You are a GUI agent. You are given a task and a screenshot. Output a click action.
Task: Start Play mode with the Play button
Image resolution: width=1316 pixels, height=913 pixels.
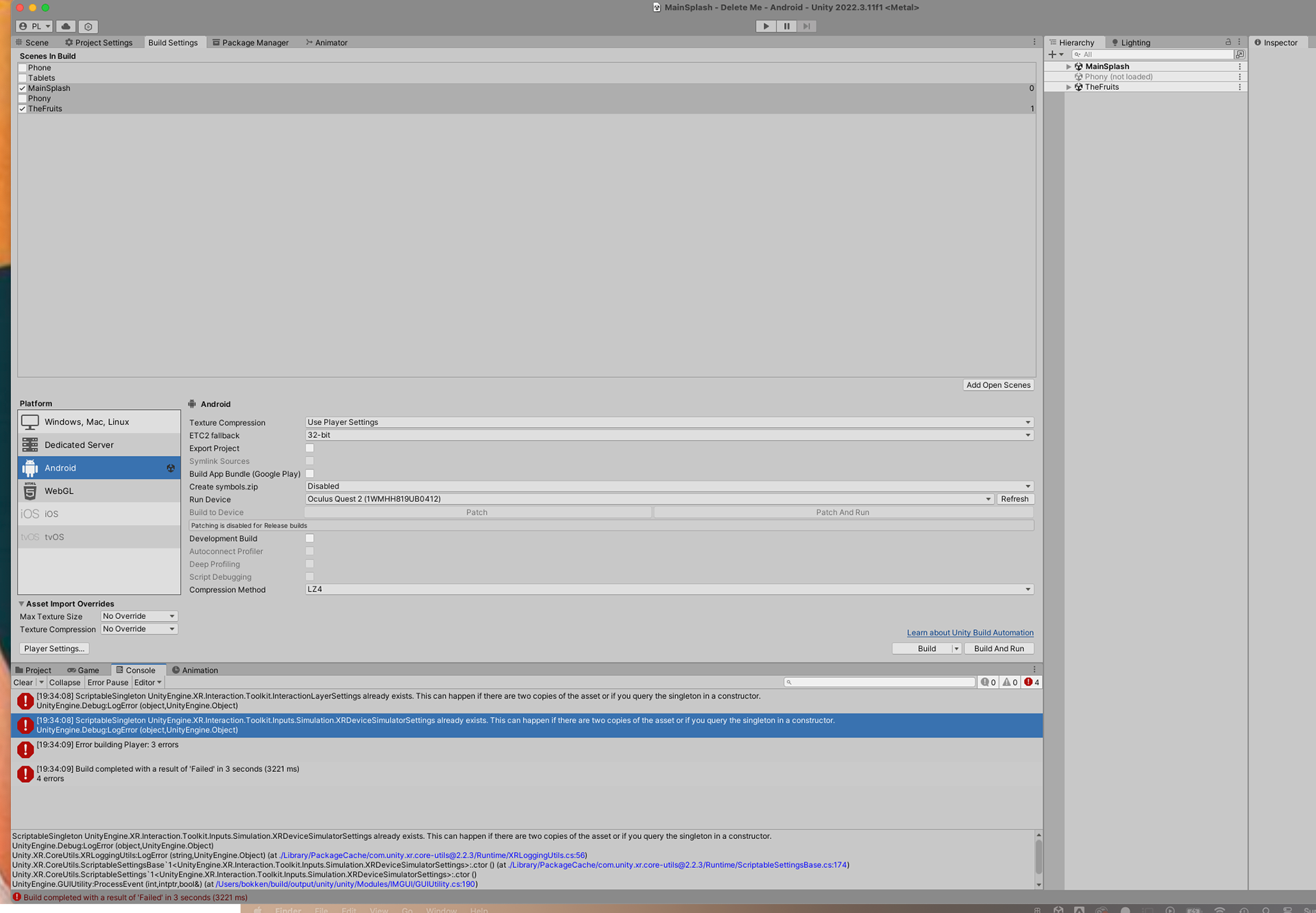(x=766, y=26)
